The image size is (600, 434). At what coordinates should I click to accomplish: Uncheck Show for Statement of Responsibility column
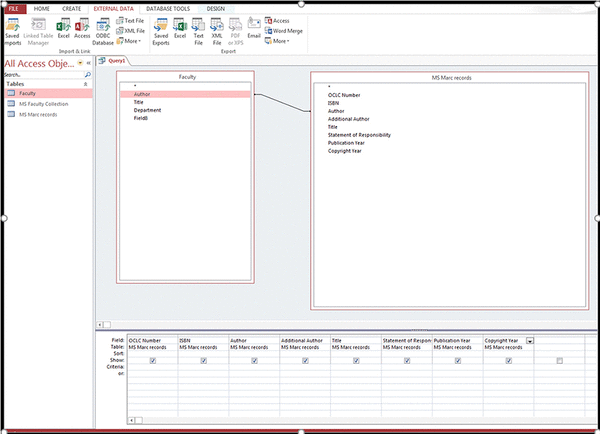tap(407, 361)
